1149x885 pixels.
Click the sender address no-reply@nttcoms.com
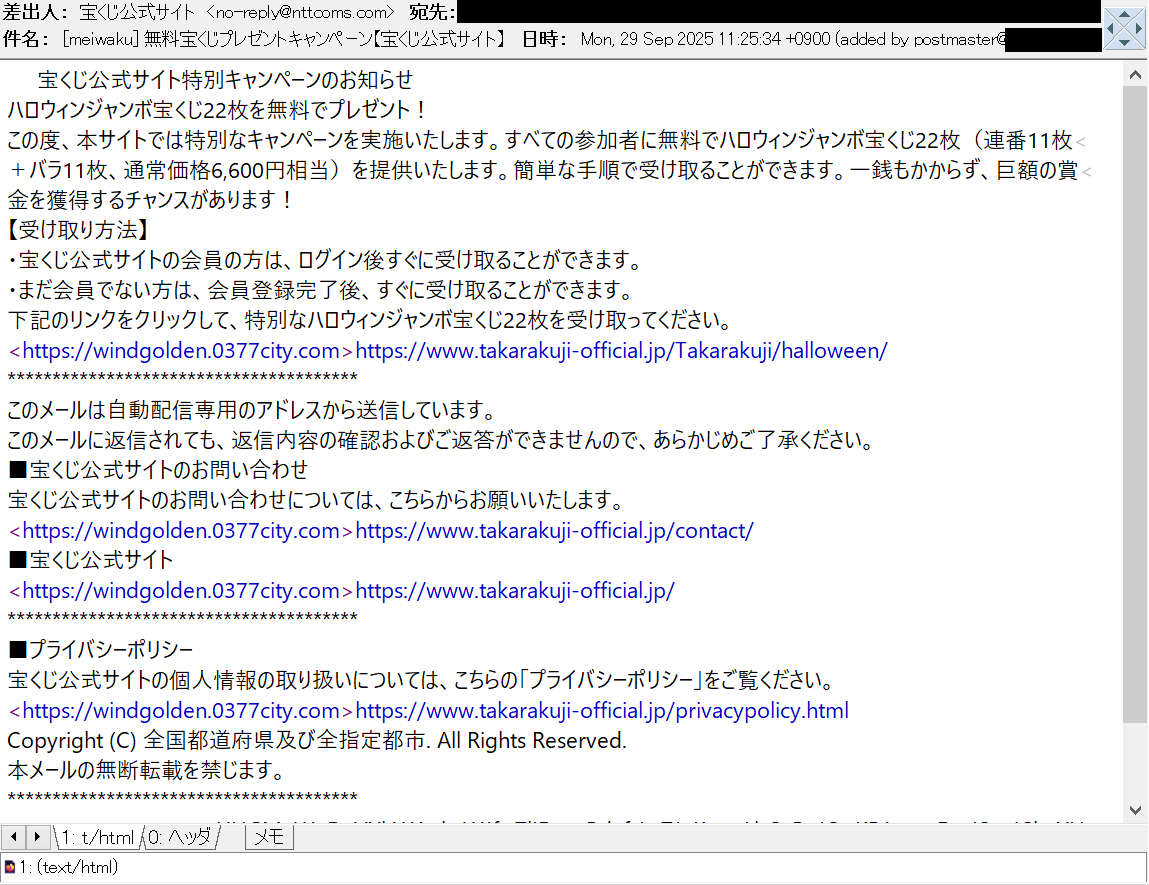pyautogui.click(x=300, y=12)
